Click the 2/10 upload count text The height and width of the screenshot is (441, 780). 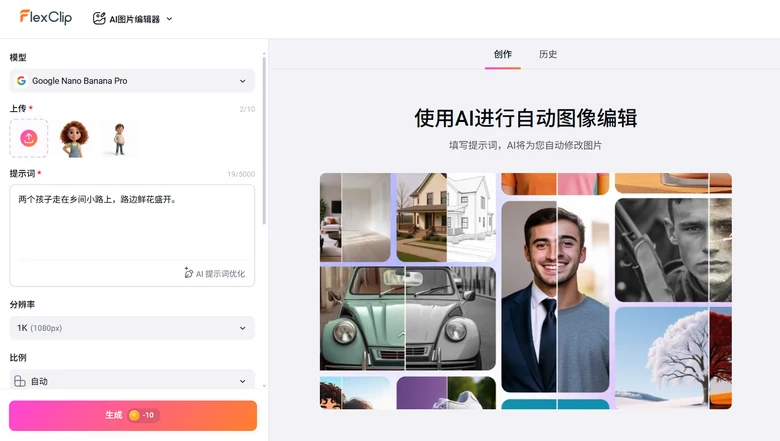(247, 109)
